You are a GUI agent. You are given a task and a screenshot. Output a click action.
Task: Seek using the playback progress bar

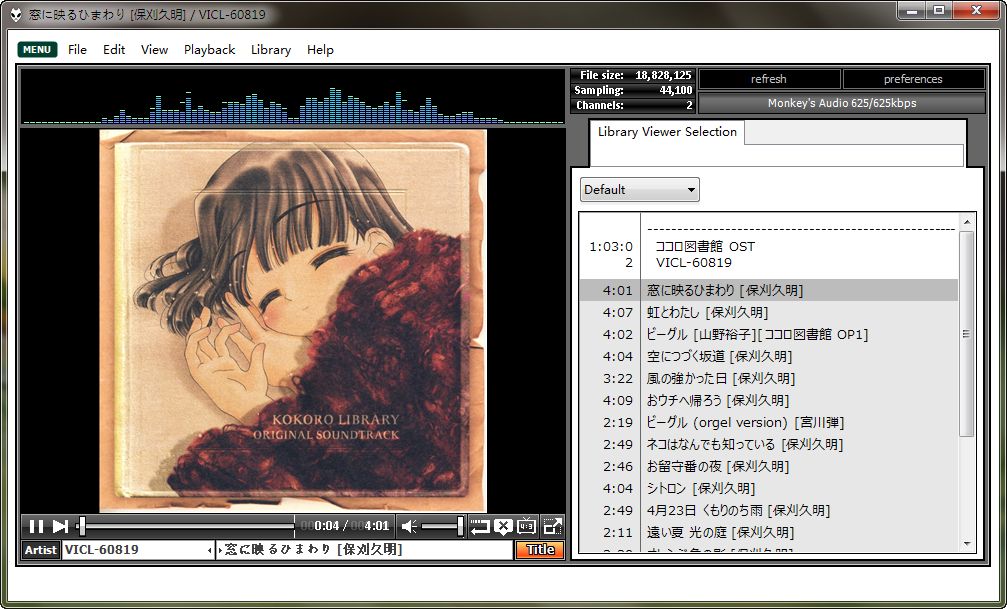click(186, 527)
